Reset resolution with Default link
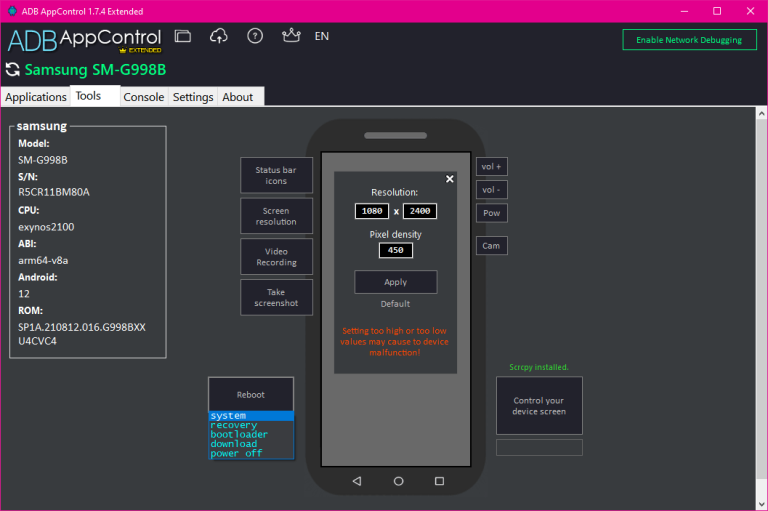The image size is (768, 511). point(395,304)
